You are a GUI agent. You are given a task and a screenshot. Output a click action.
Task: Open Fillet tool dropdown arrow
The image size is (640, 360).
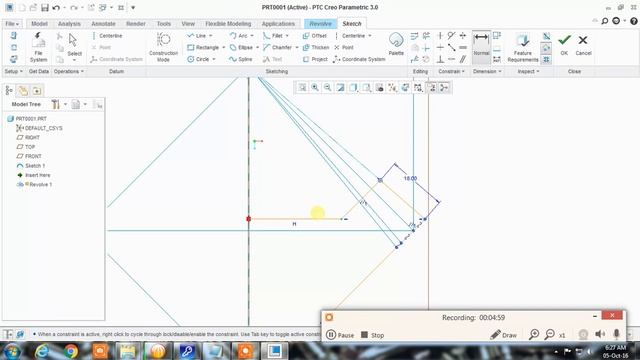[287, 36]
